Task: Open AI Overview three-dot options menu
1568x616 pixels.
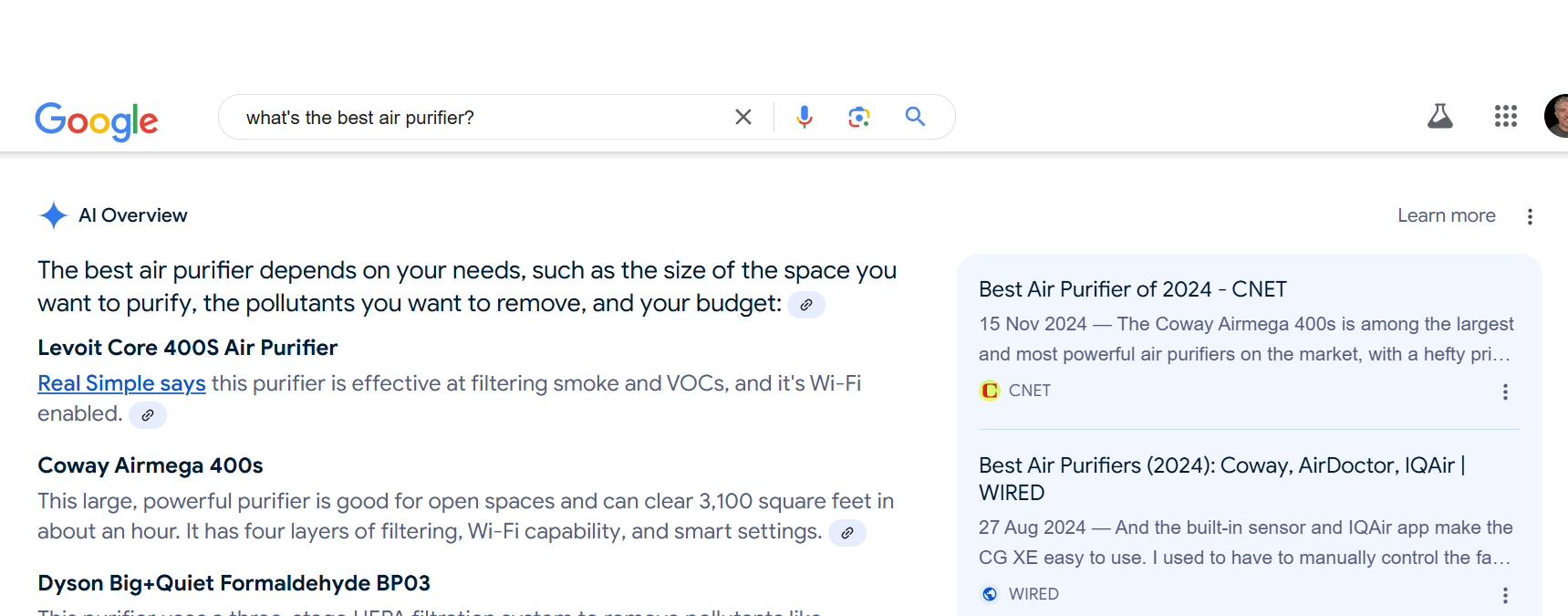Action: tap(1530, 216)
